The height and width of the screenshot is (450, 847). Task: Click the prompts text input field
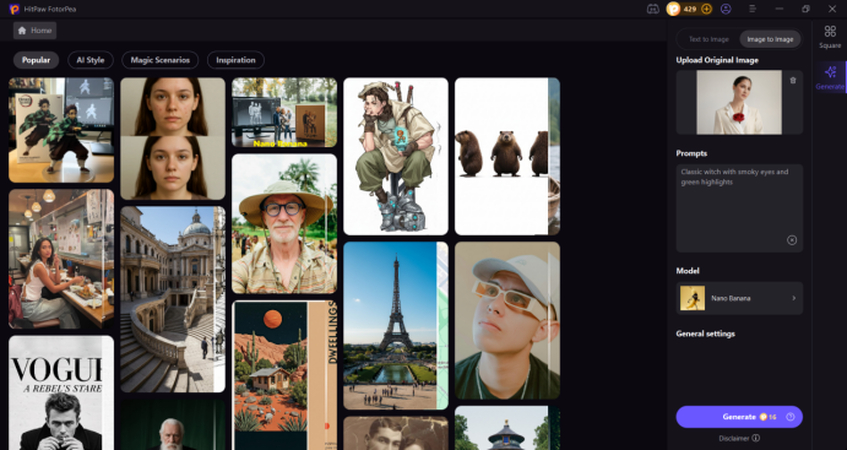point(740,208)
